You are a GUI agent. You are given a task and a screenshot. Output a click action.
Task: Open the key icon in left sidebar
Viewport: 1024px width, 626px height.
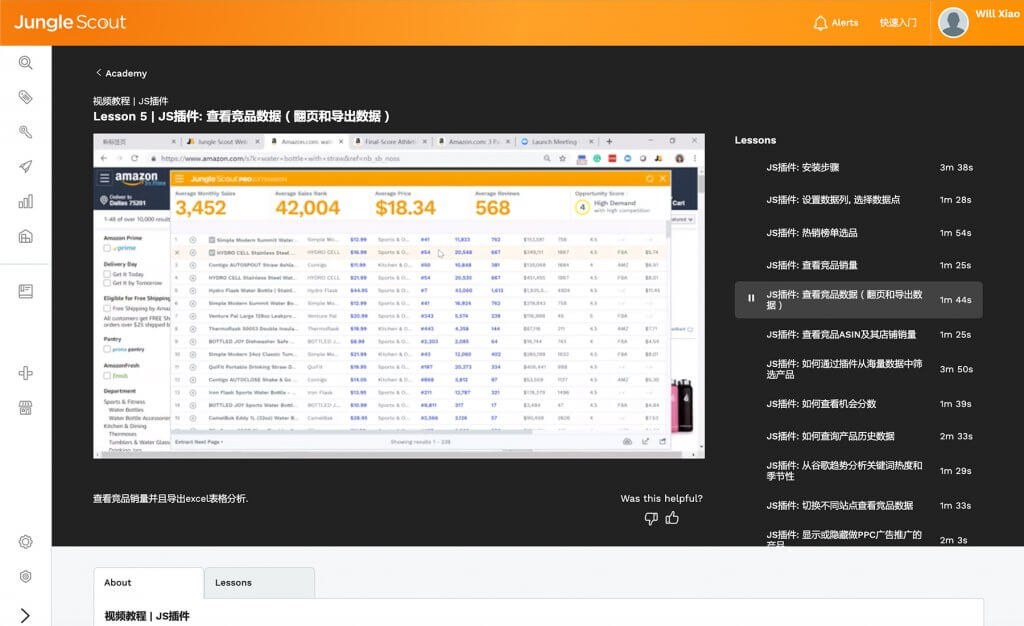[25, 132]
